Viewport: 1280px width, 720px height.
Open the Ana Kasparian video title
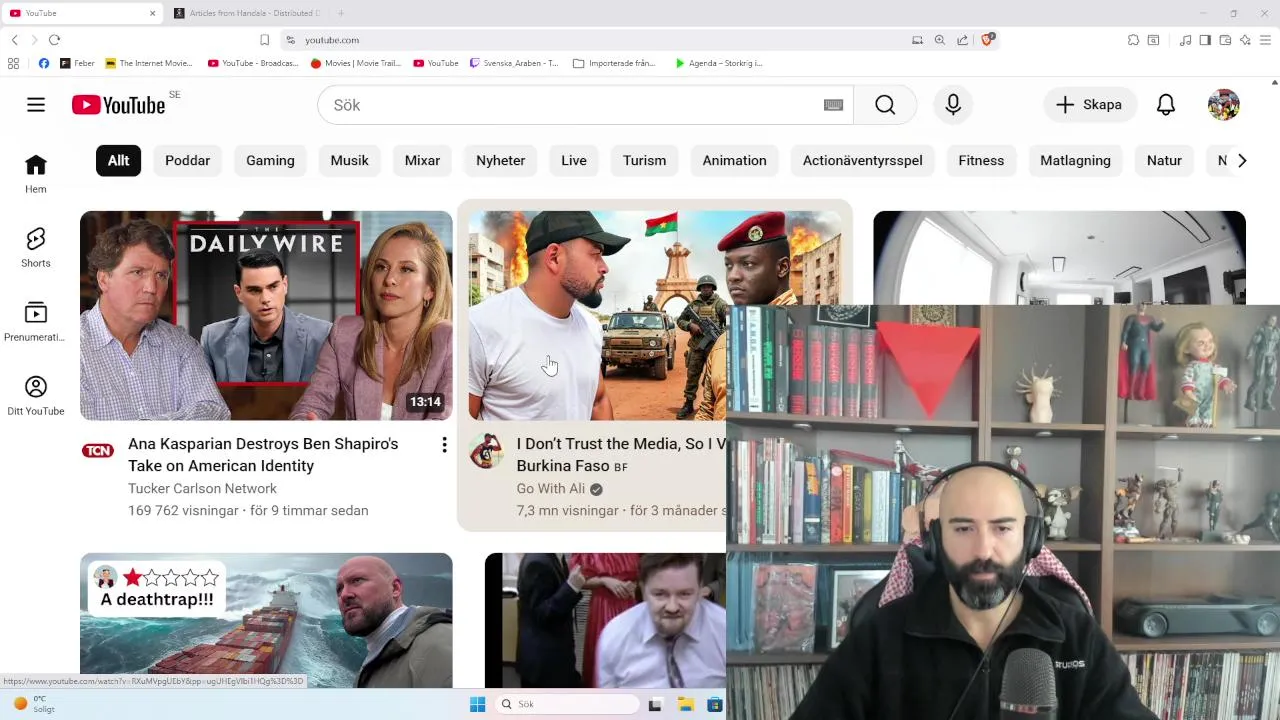pyautogui.click(x=263, y=455)
